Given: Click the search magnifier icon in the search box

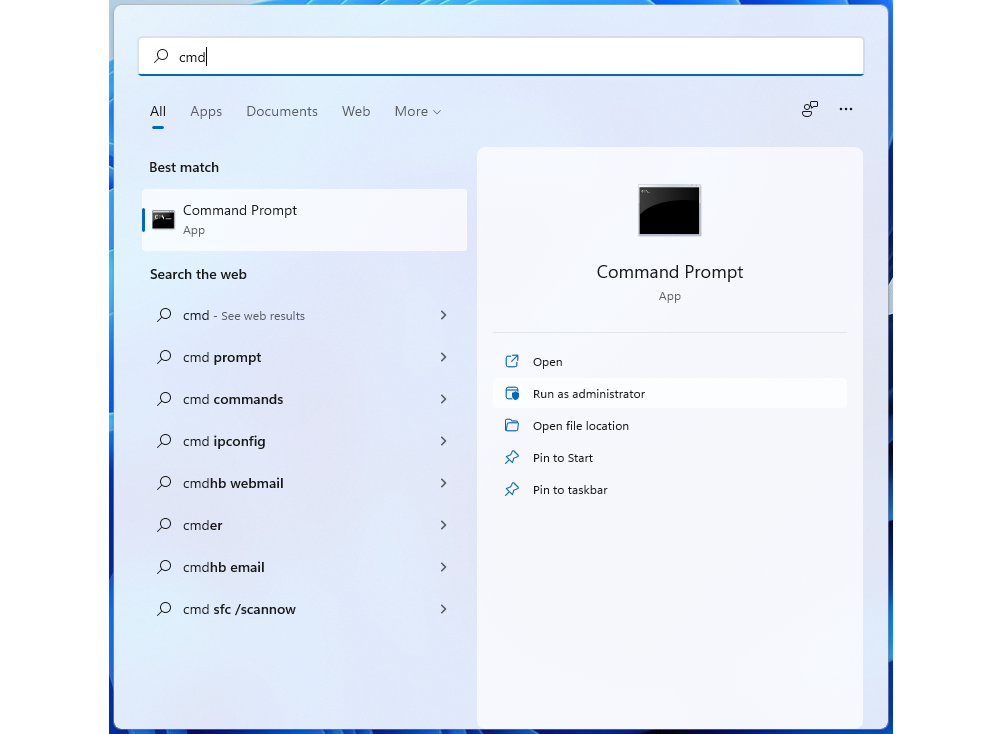Looking at the screenshot, I should point(161,56).
